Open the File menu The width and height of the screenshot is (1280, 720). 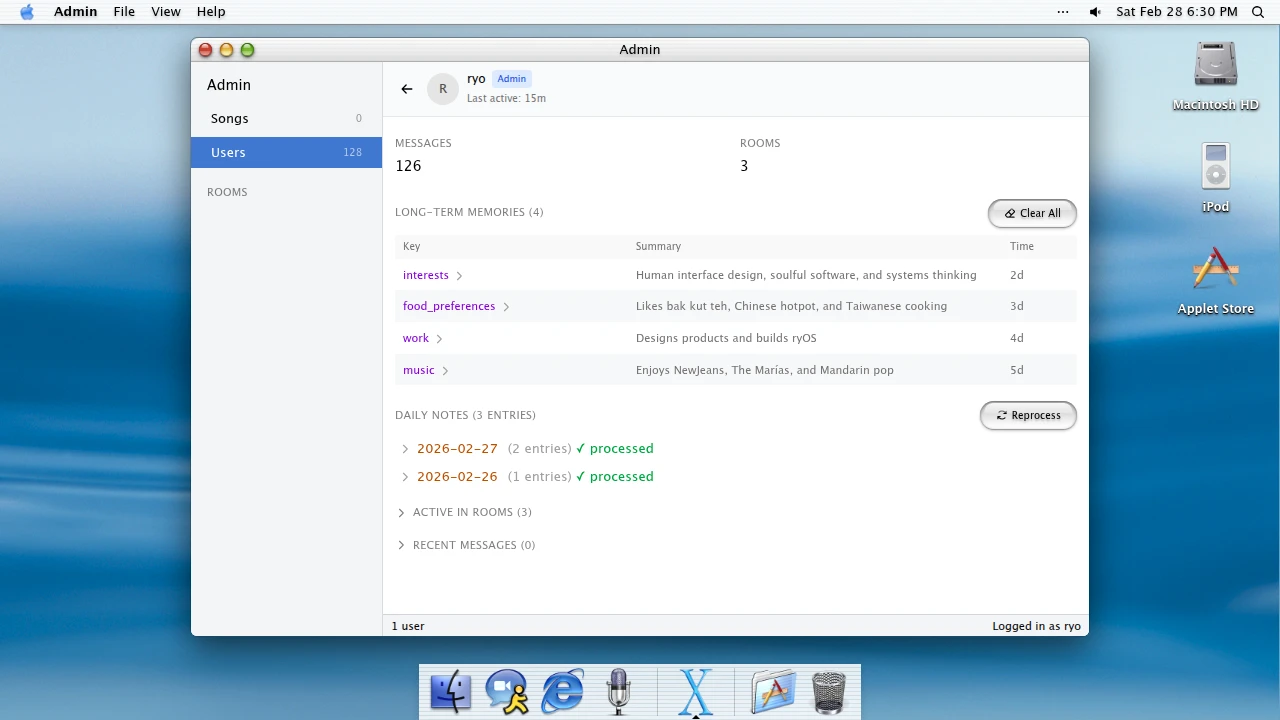(124, 12)
